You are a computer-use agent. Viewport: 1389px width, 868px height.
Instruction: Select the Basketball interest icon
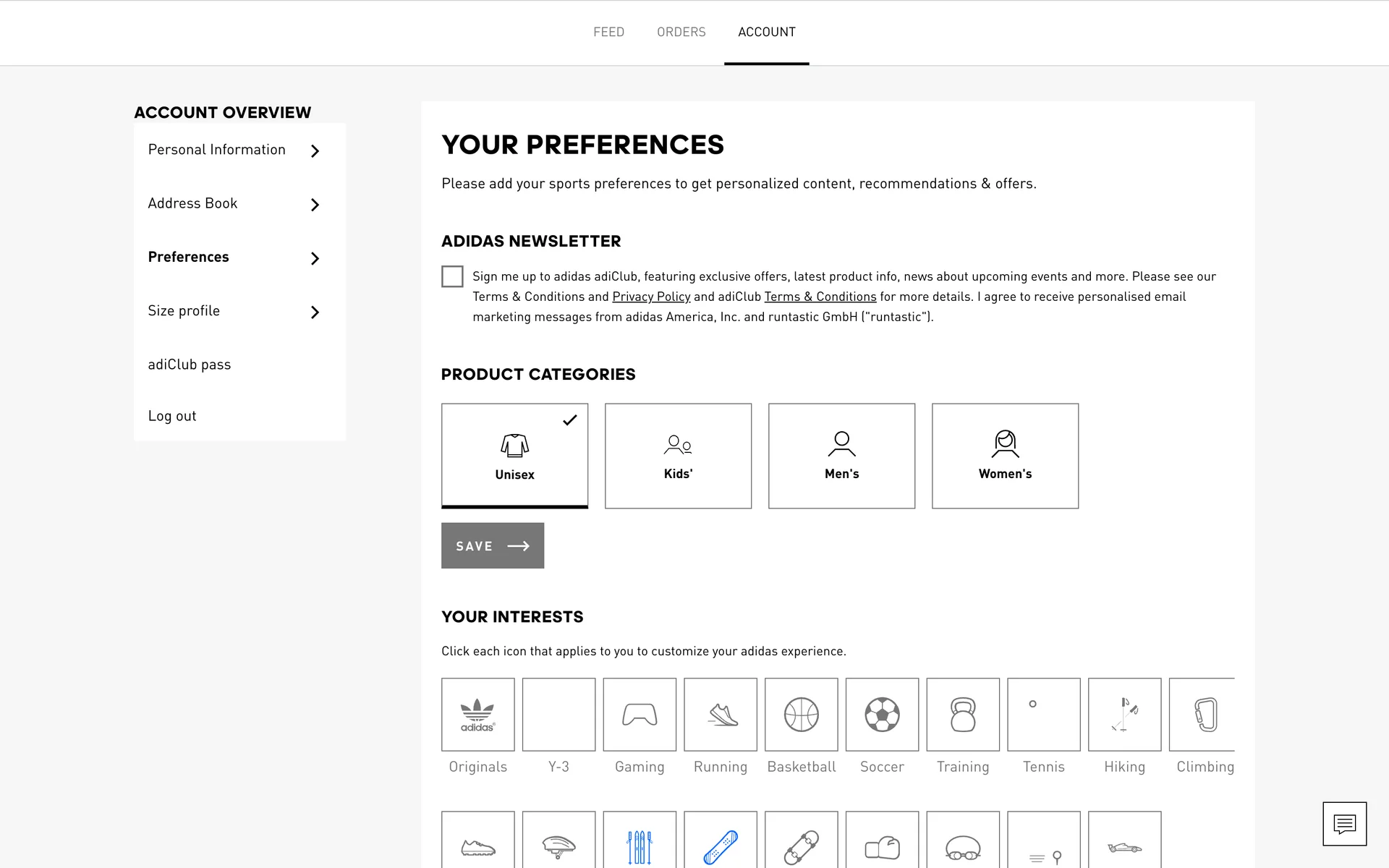pyautogui.click(x=802, y=715)
